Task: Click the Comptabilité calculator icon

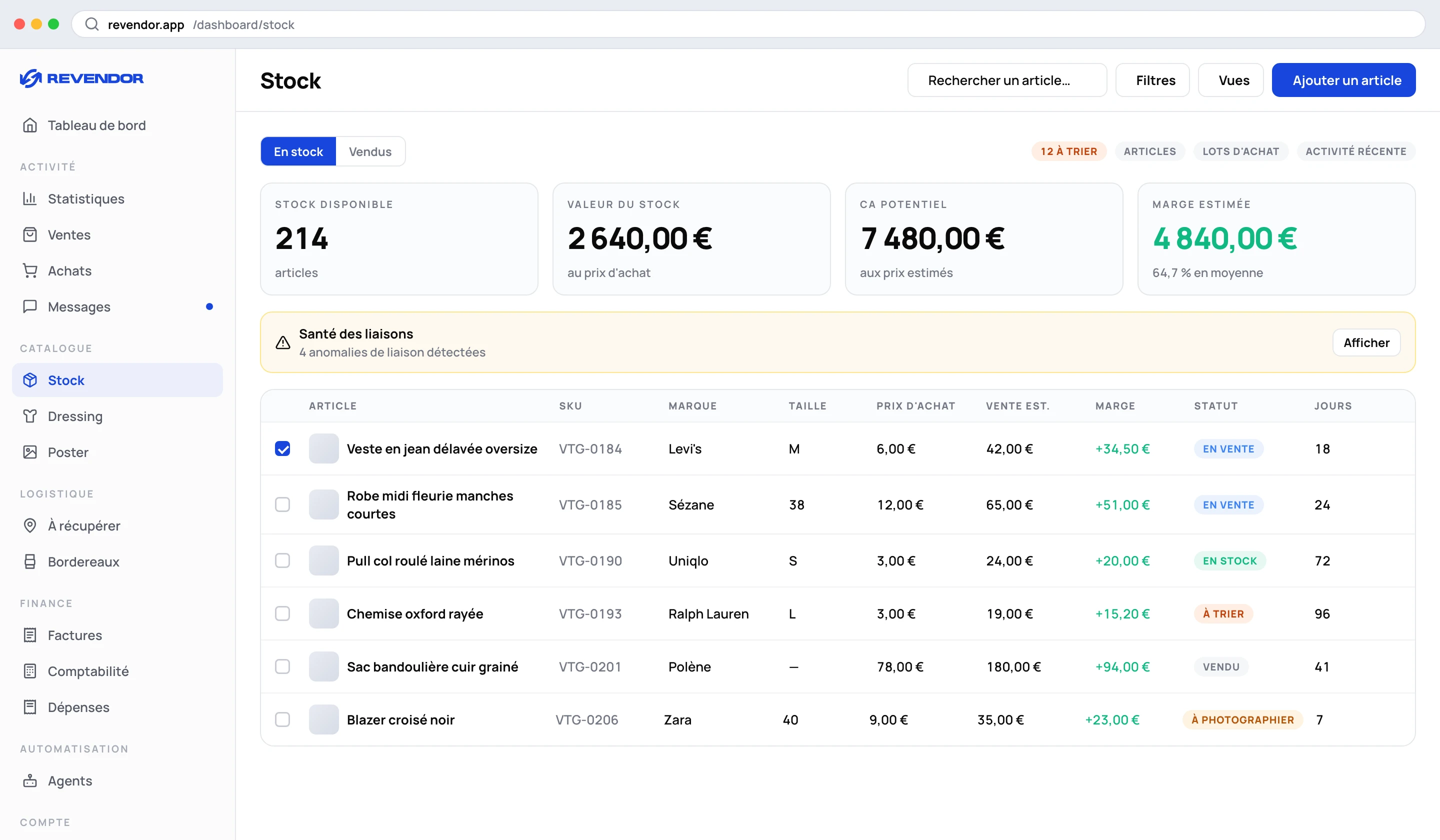Action: click(x=29, y=671)
